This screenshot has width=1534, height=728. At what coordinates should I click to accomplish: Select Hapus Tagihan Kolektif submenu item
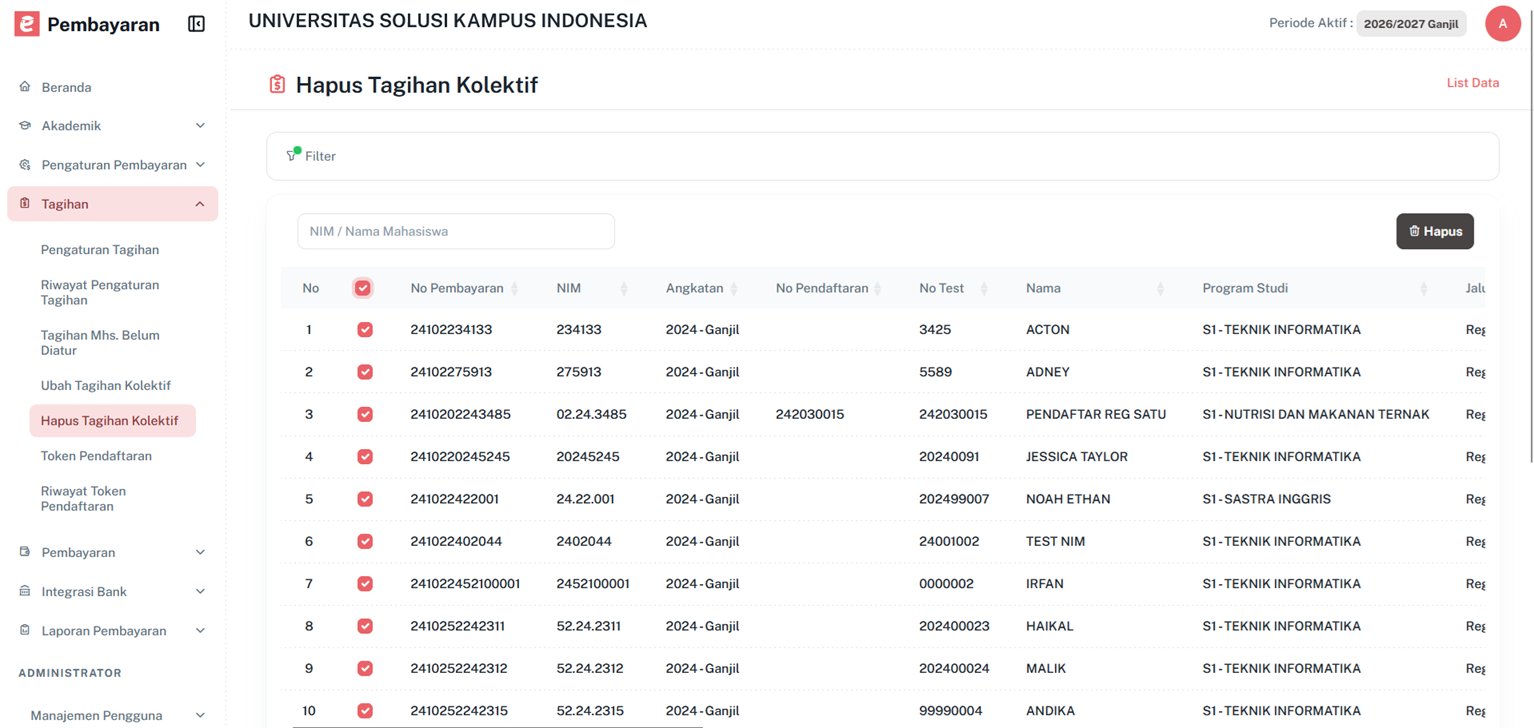click(113, 421)
